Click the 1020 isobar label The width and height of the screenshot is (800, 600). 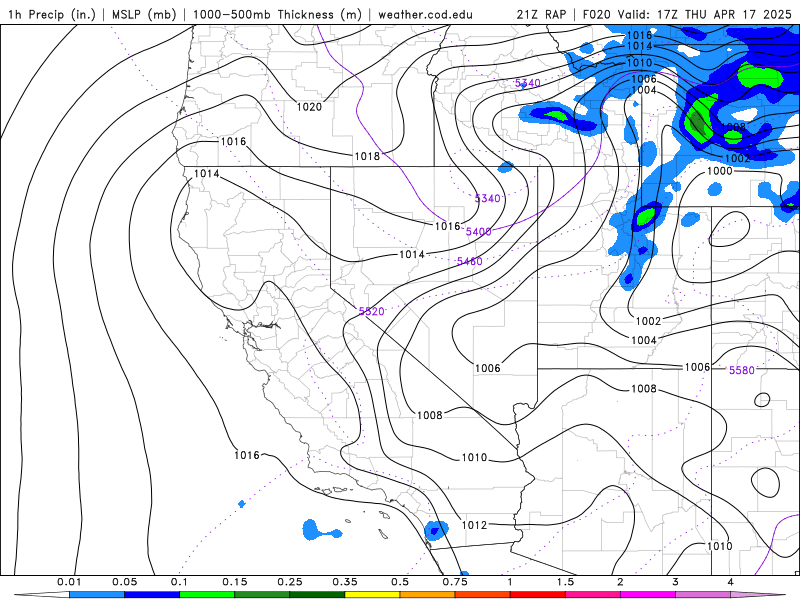pos(309,107)
